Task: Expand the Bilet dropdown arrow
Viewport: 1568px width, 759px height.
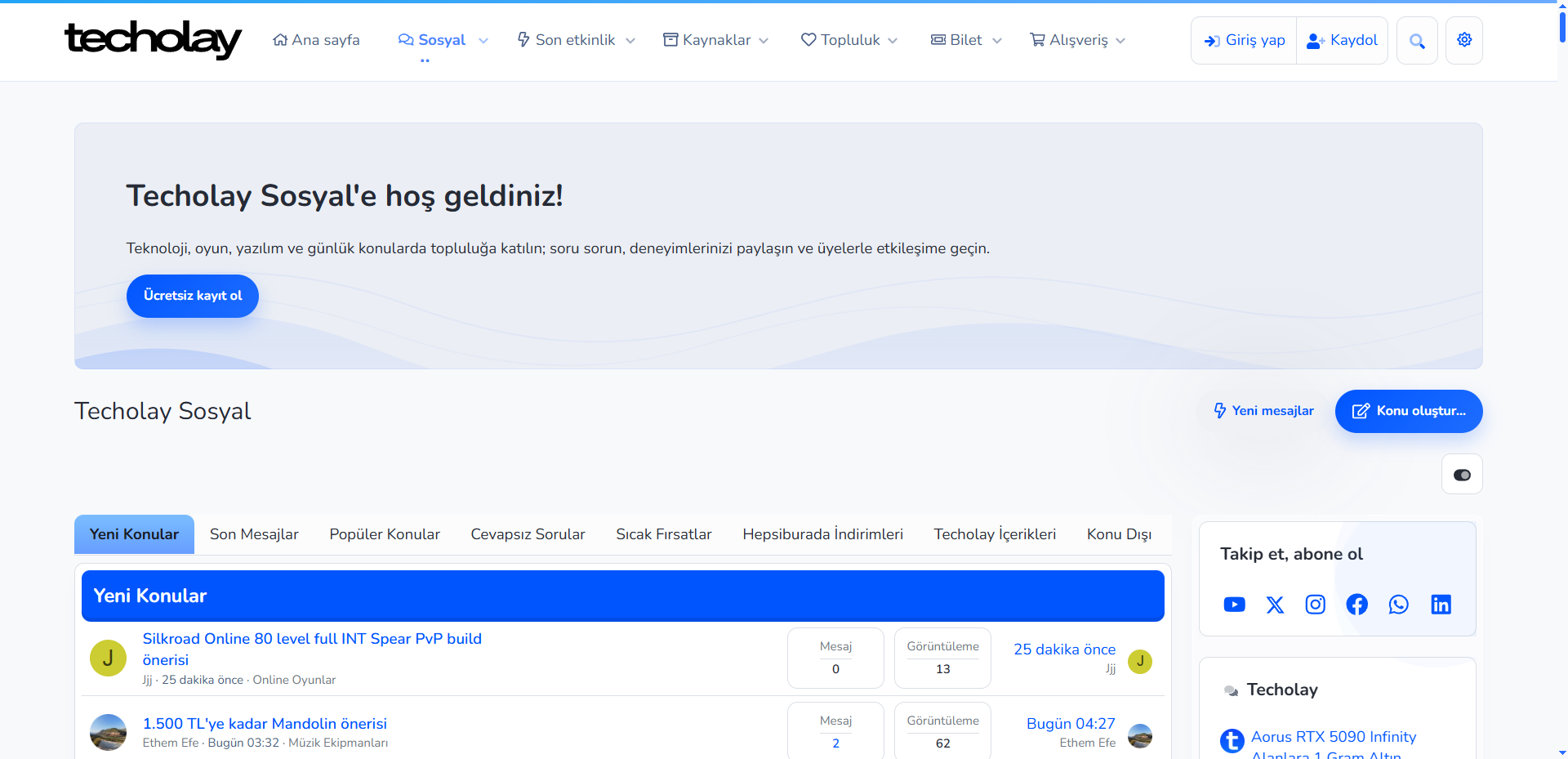Action: click(997, 41)
